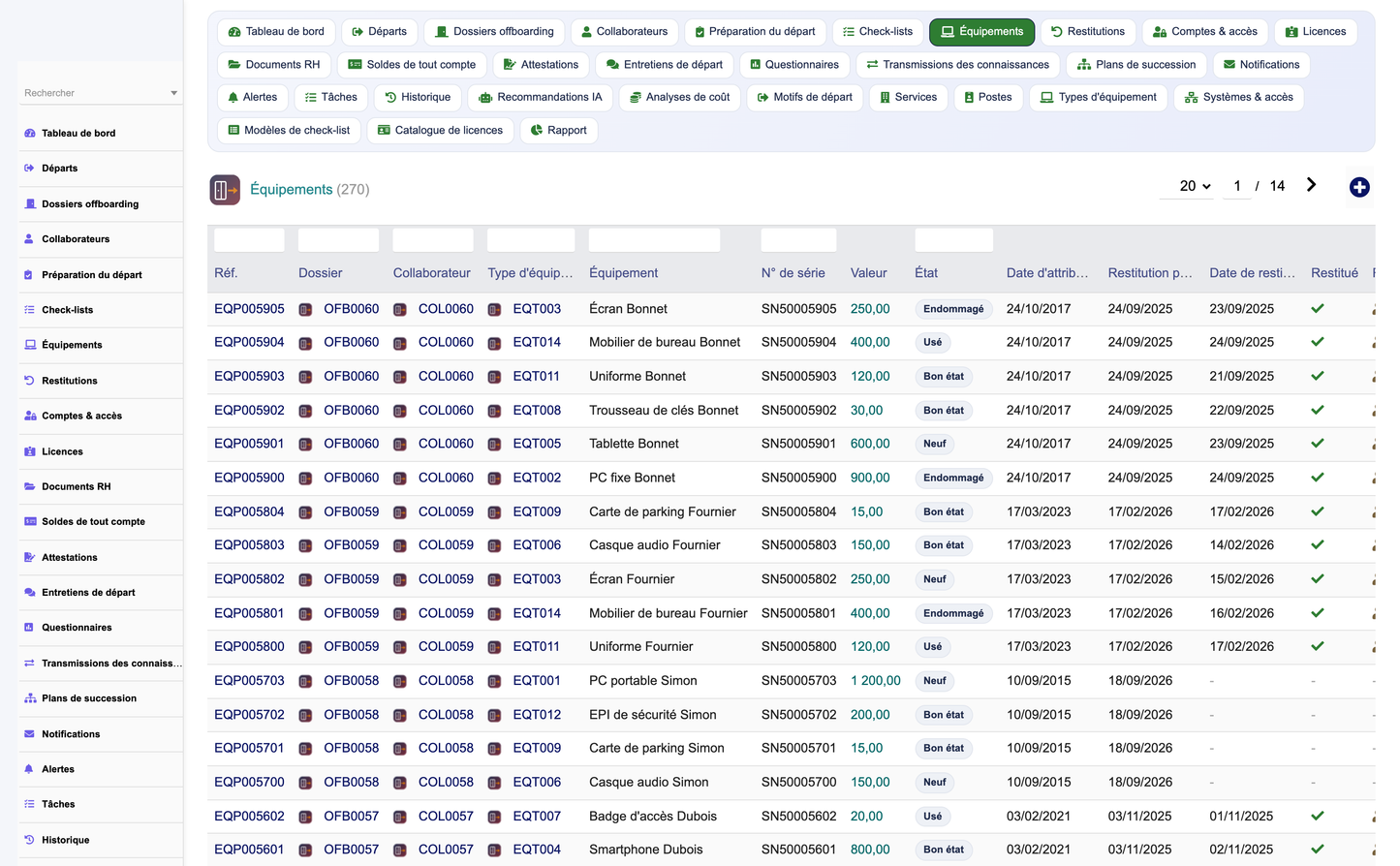This screenshot has width=1400, height=866.
Task: Click Restitutions undo icon in sidebar
Action: (29, 381)
